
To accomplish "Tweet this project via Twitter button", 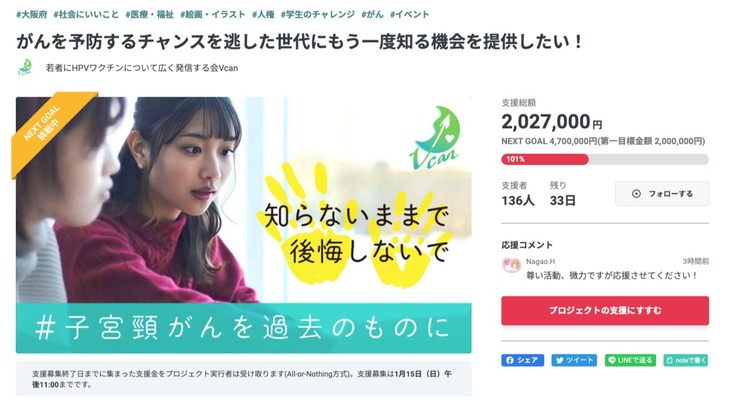I will coord(574,360).
